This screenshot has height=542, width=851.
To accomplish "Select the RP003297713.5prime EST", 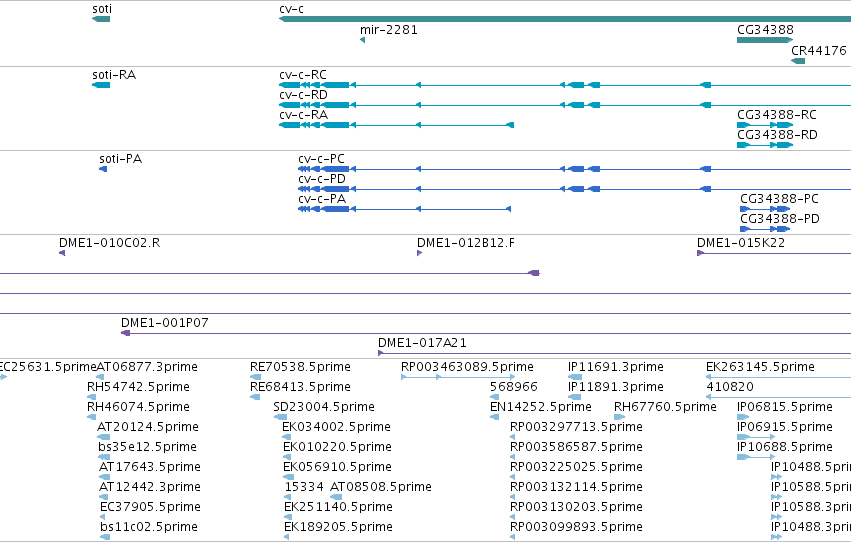I will click(512, 437).
